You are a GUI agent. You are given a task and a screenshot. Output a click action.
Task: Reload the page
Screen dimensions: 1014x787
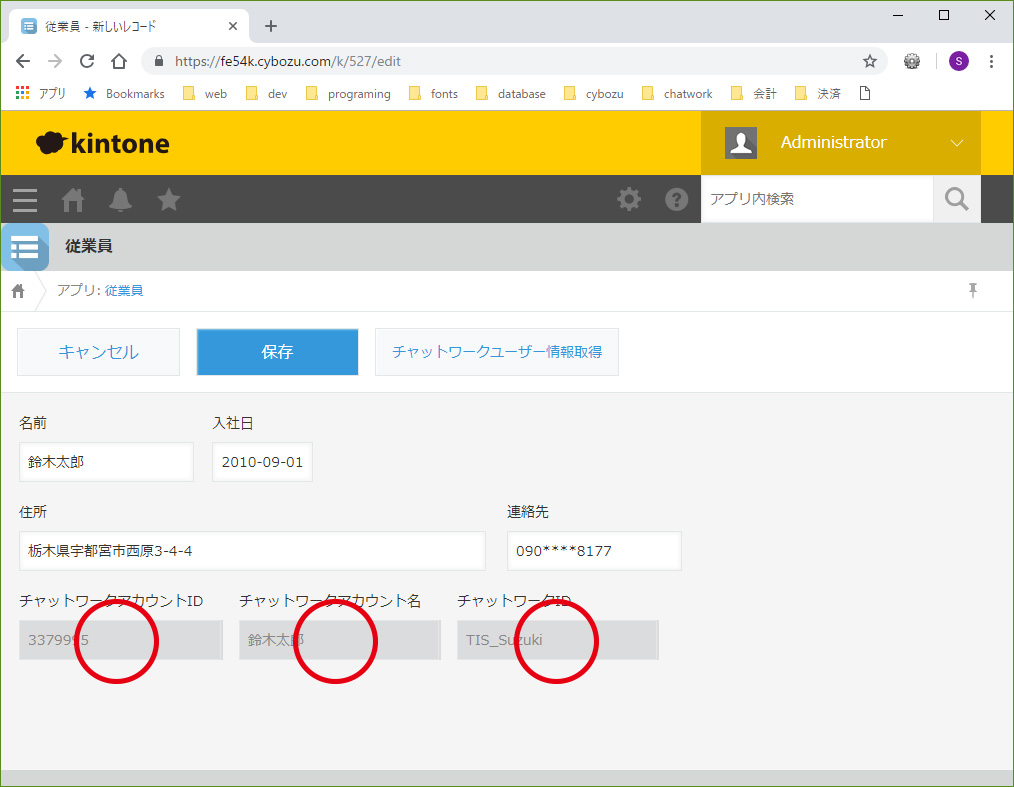pyautogui.click(x=87, y=61)
